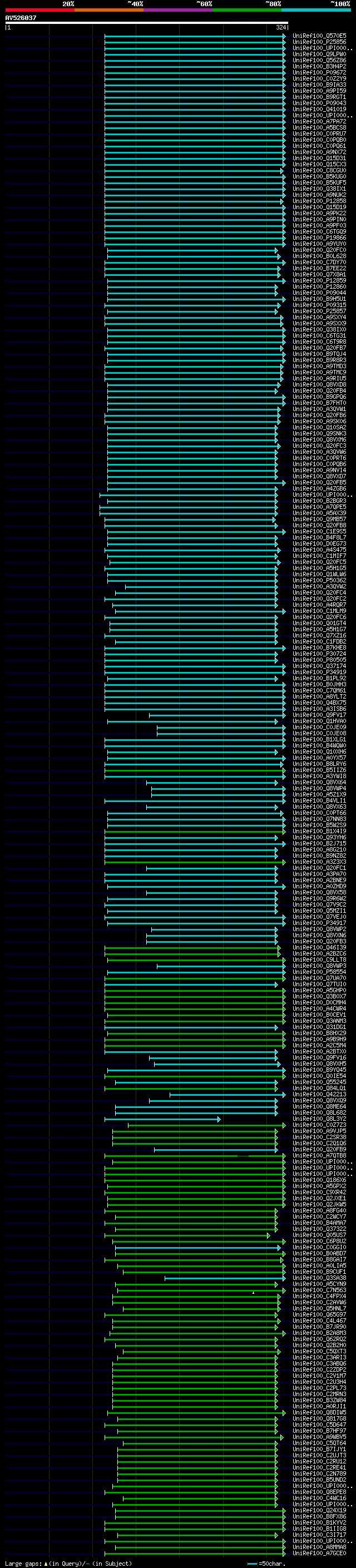Viewport: 356px width, 1568px height.
Task: Select UniRef100_B5IIZ6 label
Action: (x=319, y=770)
